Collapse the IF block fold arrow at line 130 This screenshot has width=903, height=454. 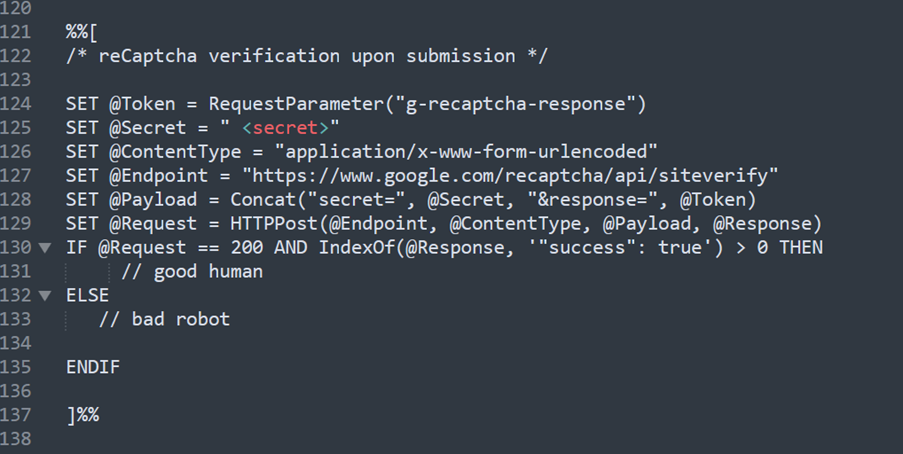pos(44,248)
